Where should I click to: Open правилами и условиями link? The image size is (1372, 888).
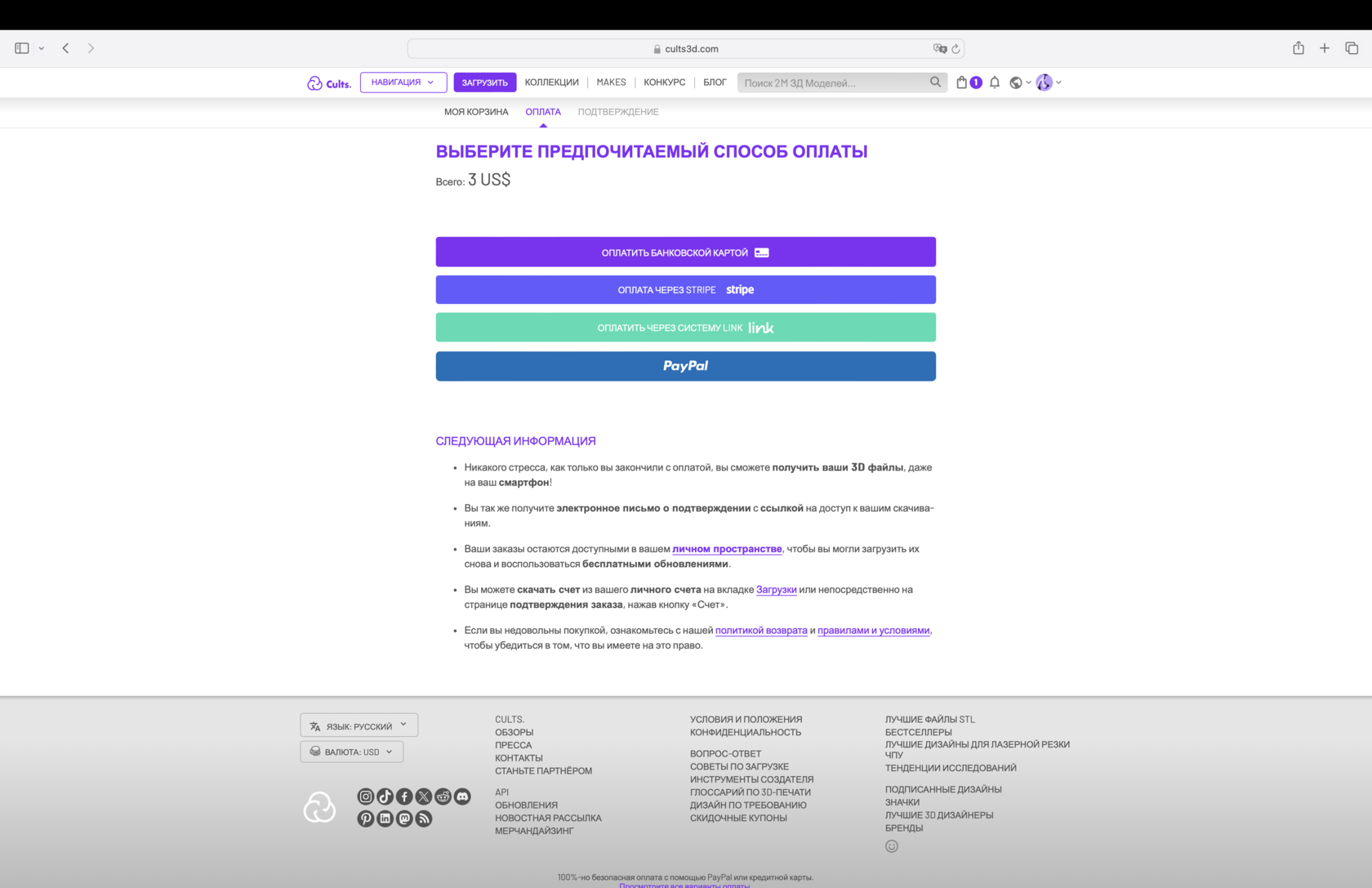coord(874,631)
